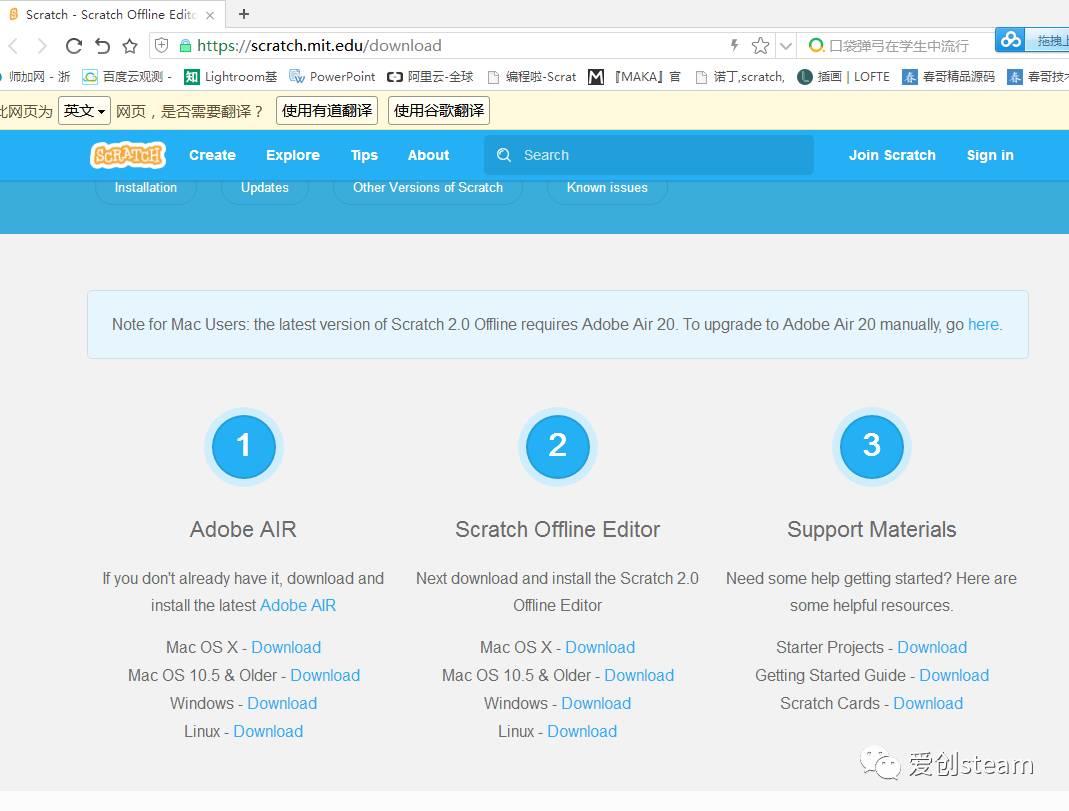Click the undo/restore closed page arrow
This screenshot has width=1069, height=811.
click(x=102, y=46)
